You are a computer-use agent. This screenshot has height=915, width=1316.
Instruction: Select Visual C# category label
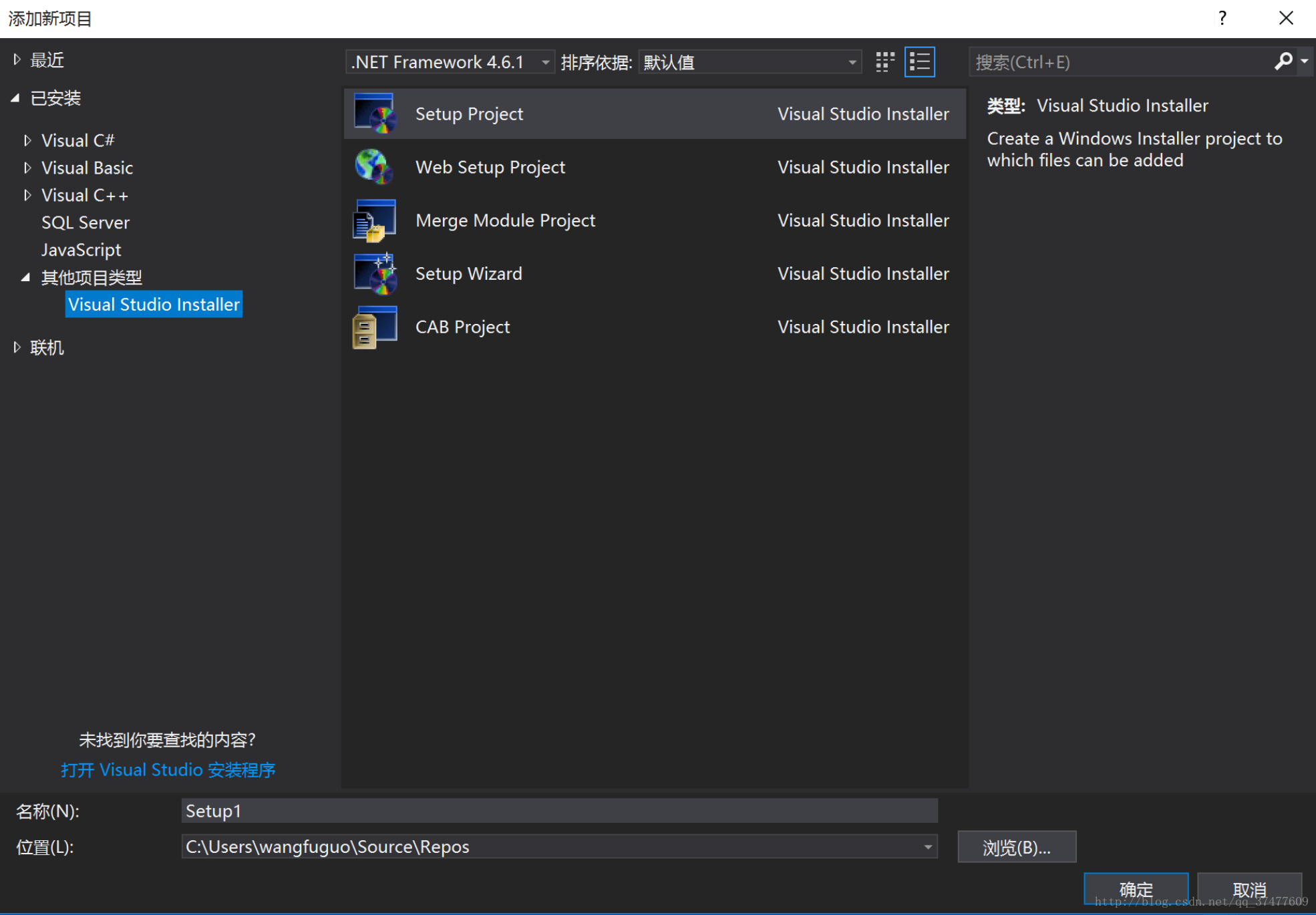(77, 140)
